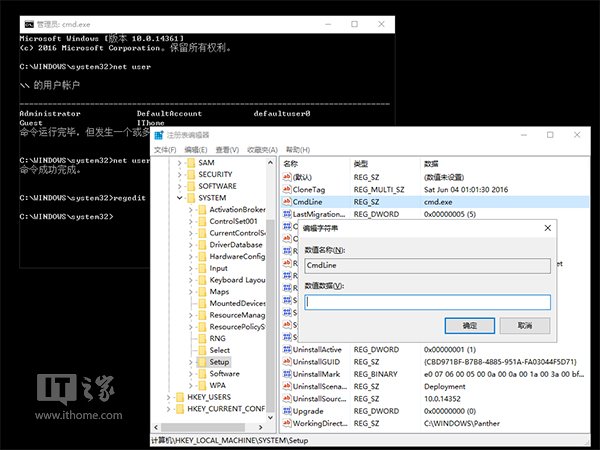Click the UninstallMark binary value icon
The height and width of the screenshot is (450, 600).
(x=287, y=372)
